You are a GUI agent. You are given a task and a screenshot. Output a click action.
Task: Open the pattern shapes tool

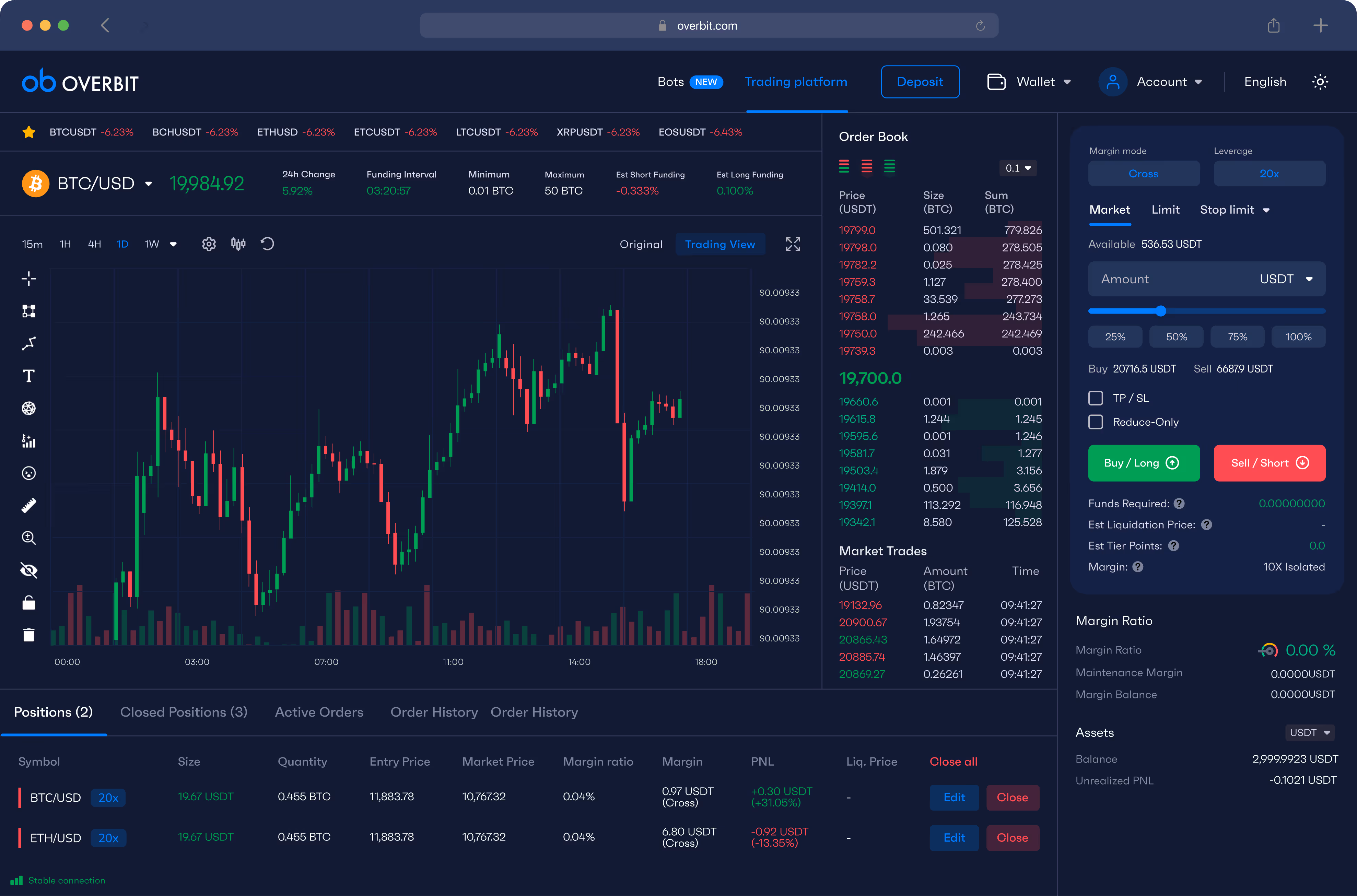(x=28, y=408)
